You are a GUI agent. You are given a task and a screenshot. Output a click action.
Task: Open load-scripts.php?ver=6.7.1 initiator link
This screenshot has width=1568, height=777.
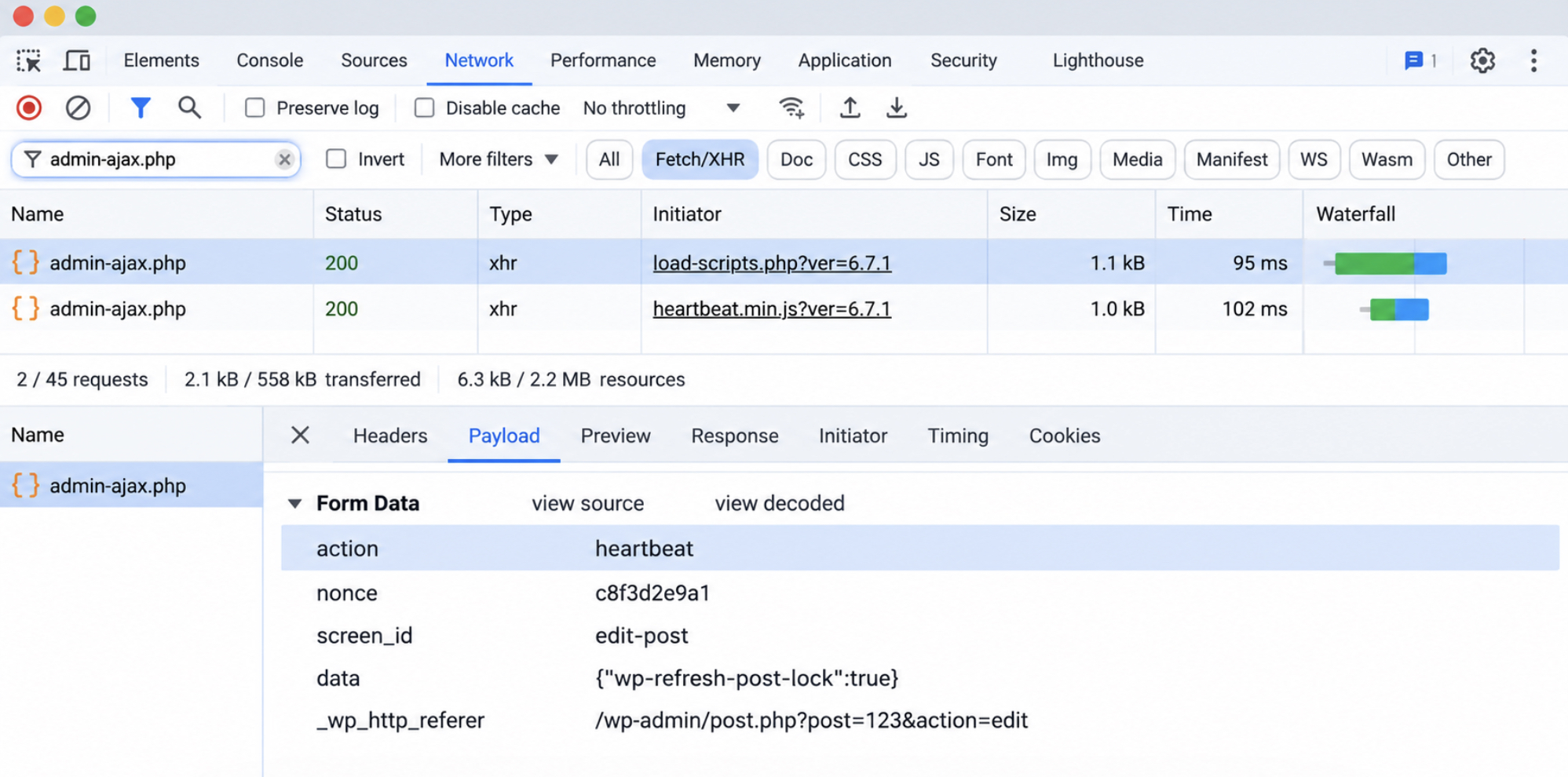pyautogui.click(x=772, y=262)
